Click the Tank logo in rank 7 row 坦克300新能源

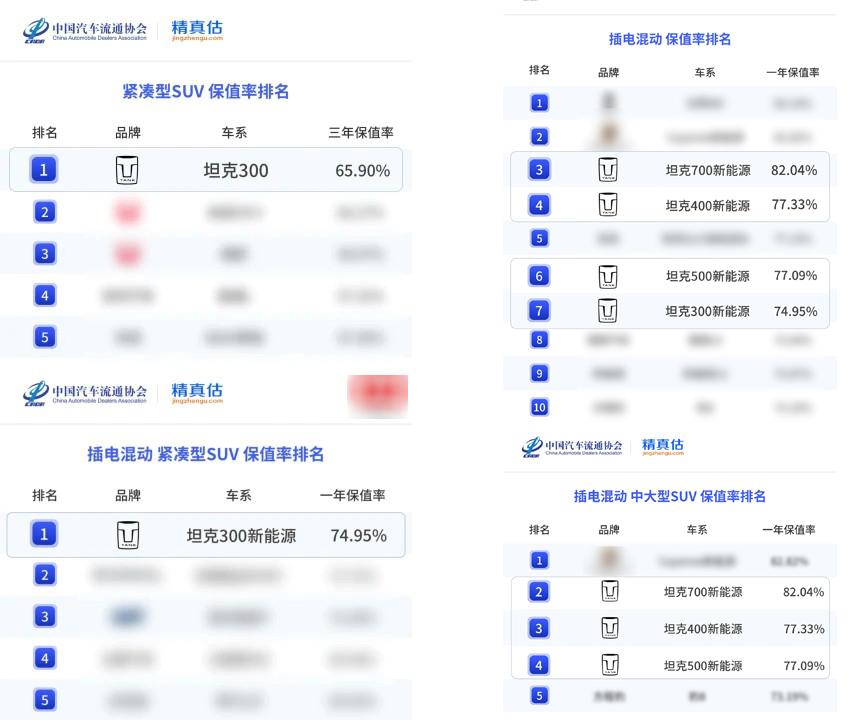[x=608, y=311]
